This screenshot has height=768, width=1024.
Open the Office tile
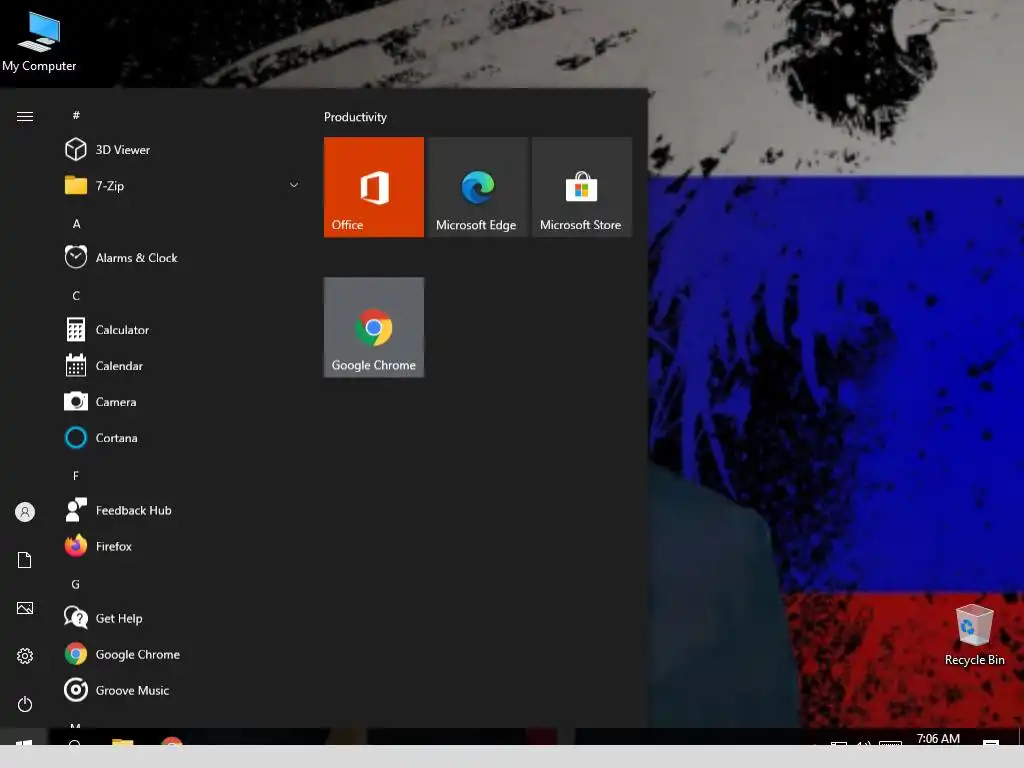tap(374, 187)
